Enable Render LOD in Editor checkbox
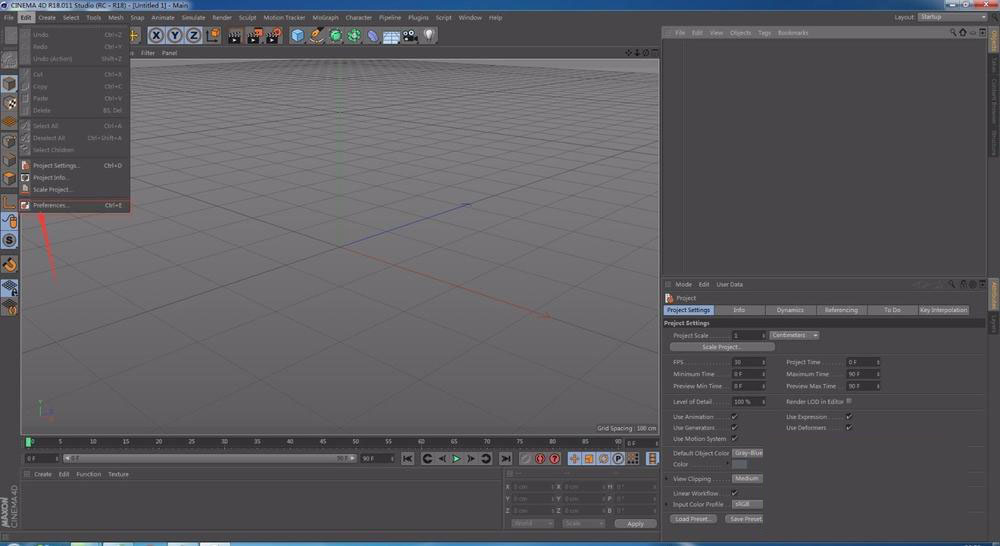Image resolution: width=1000 pixels, height=546 pixels. click(x=849, y=401)
